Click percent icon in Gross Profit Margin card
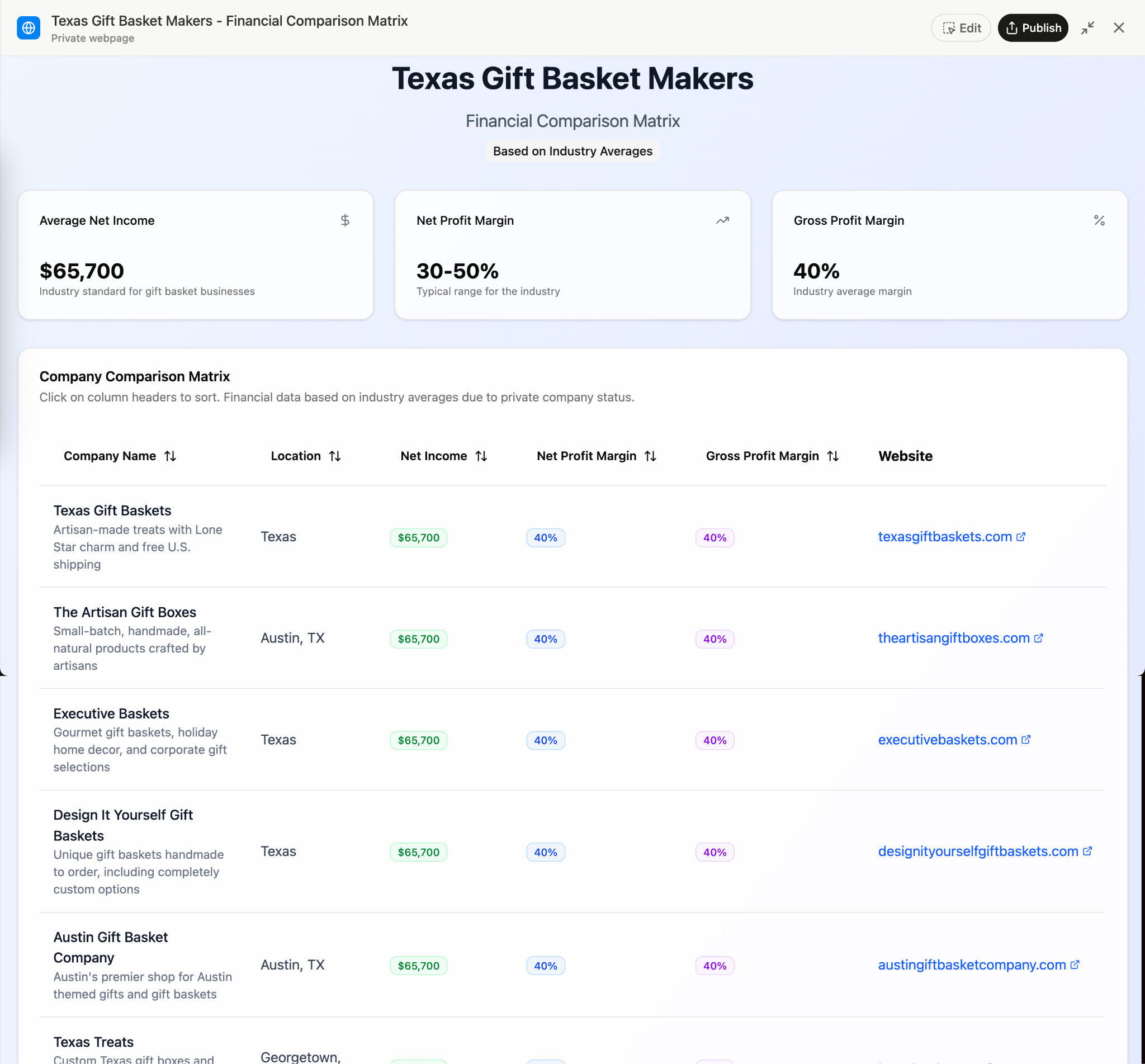Viewport: 1145px width, 1064px height. [1100, 220]
